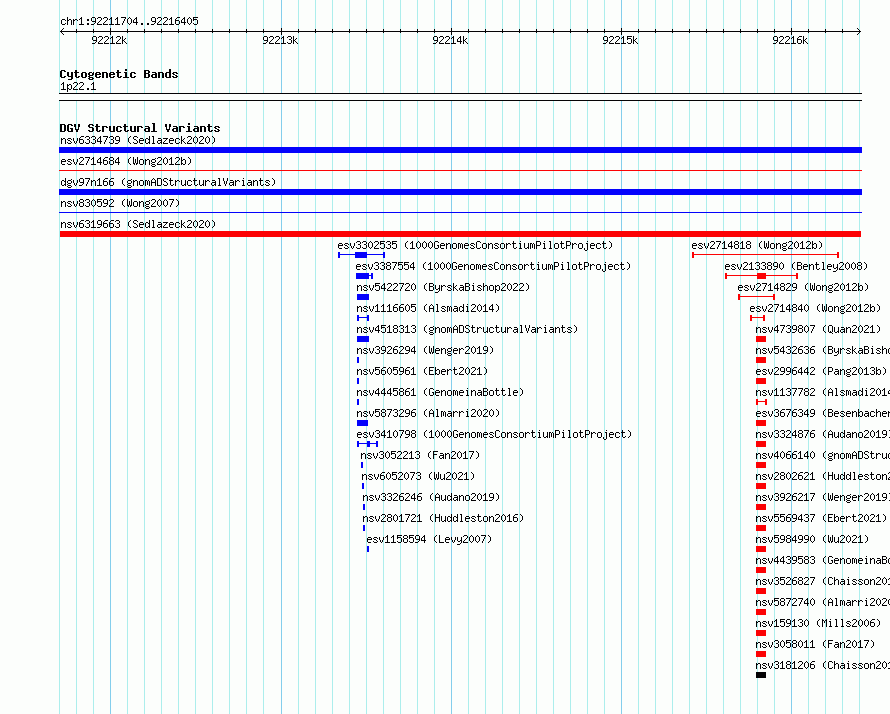Select esv2714840 (Wong2012b) label
The width and height of the screenshot is (890, 714).
point(815,308)
